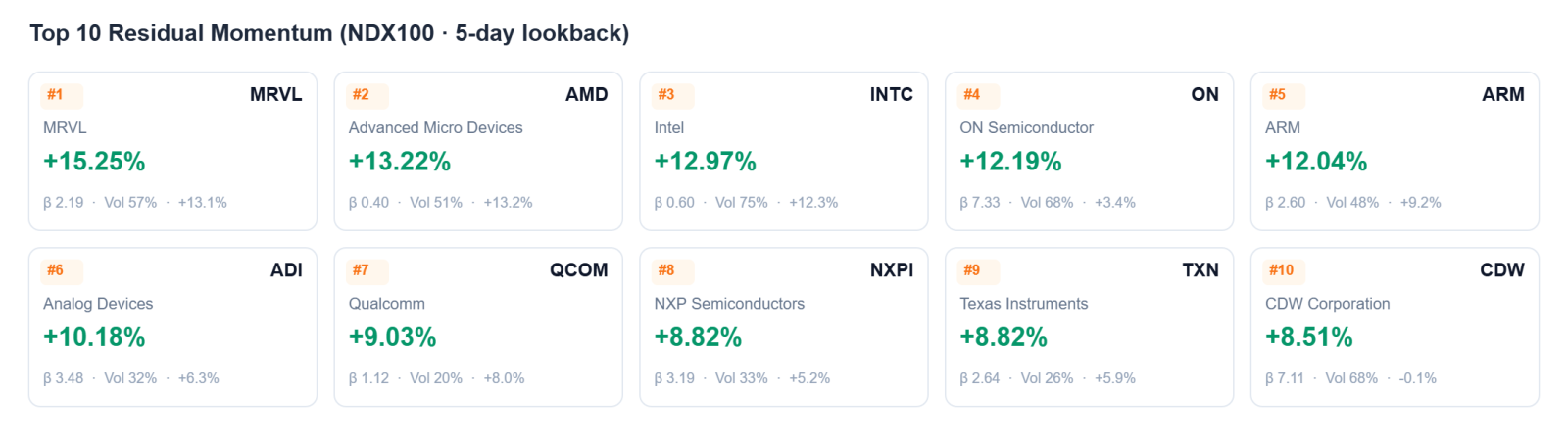
Task: Click the #3 rank badge on Intel card
Action: click(674, 95)
